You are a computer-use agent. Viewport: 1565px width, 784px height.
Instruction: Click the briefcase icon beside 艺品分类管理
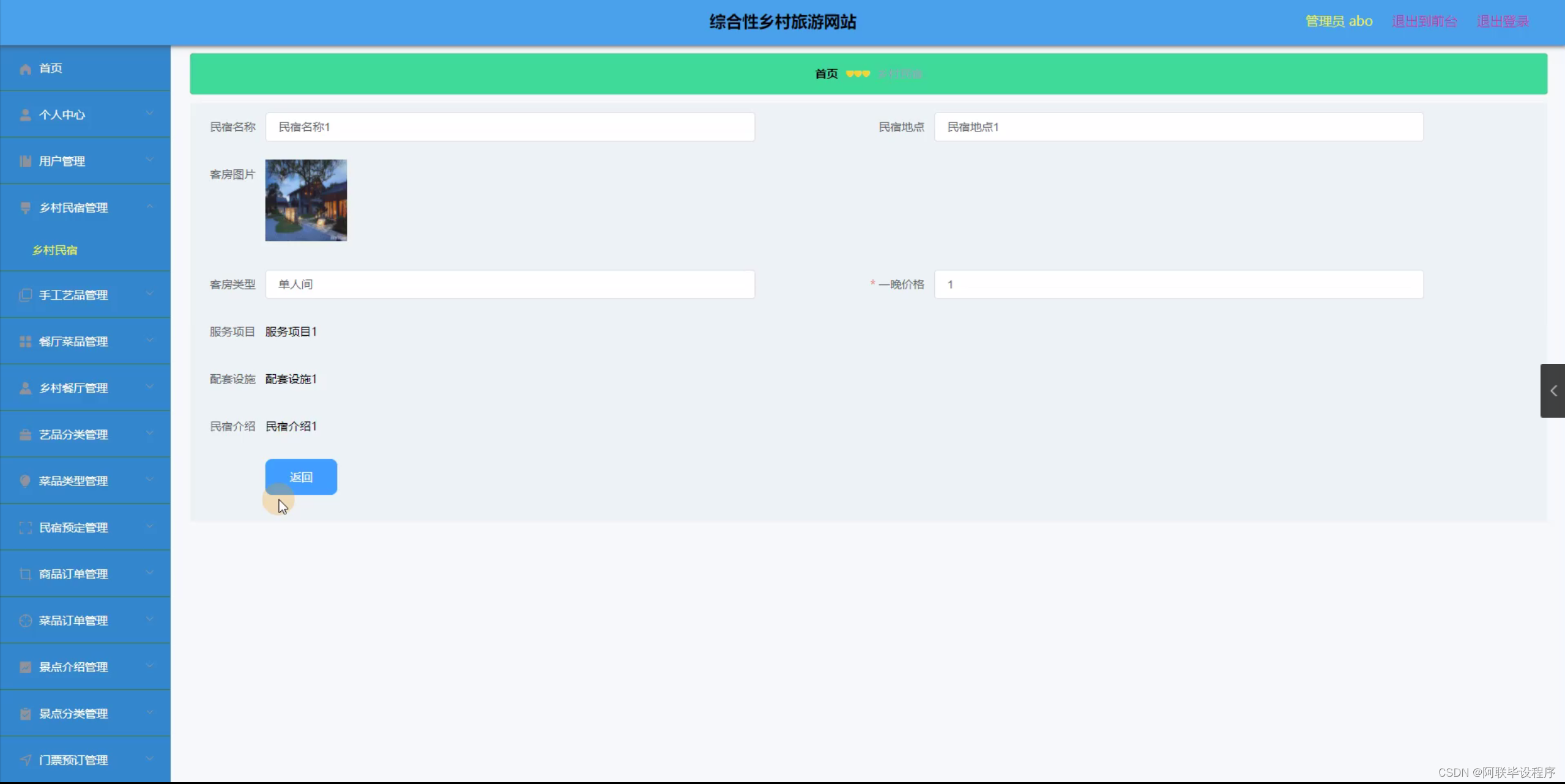(25, 435)
